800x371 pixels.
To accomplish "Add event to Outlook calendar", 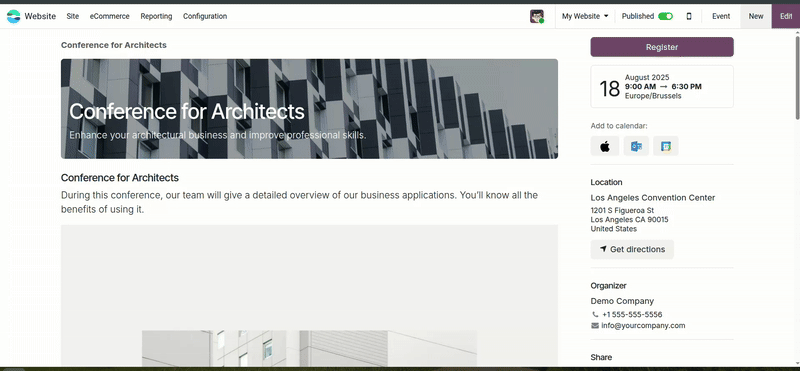I will click(636, 146).
